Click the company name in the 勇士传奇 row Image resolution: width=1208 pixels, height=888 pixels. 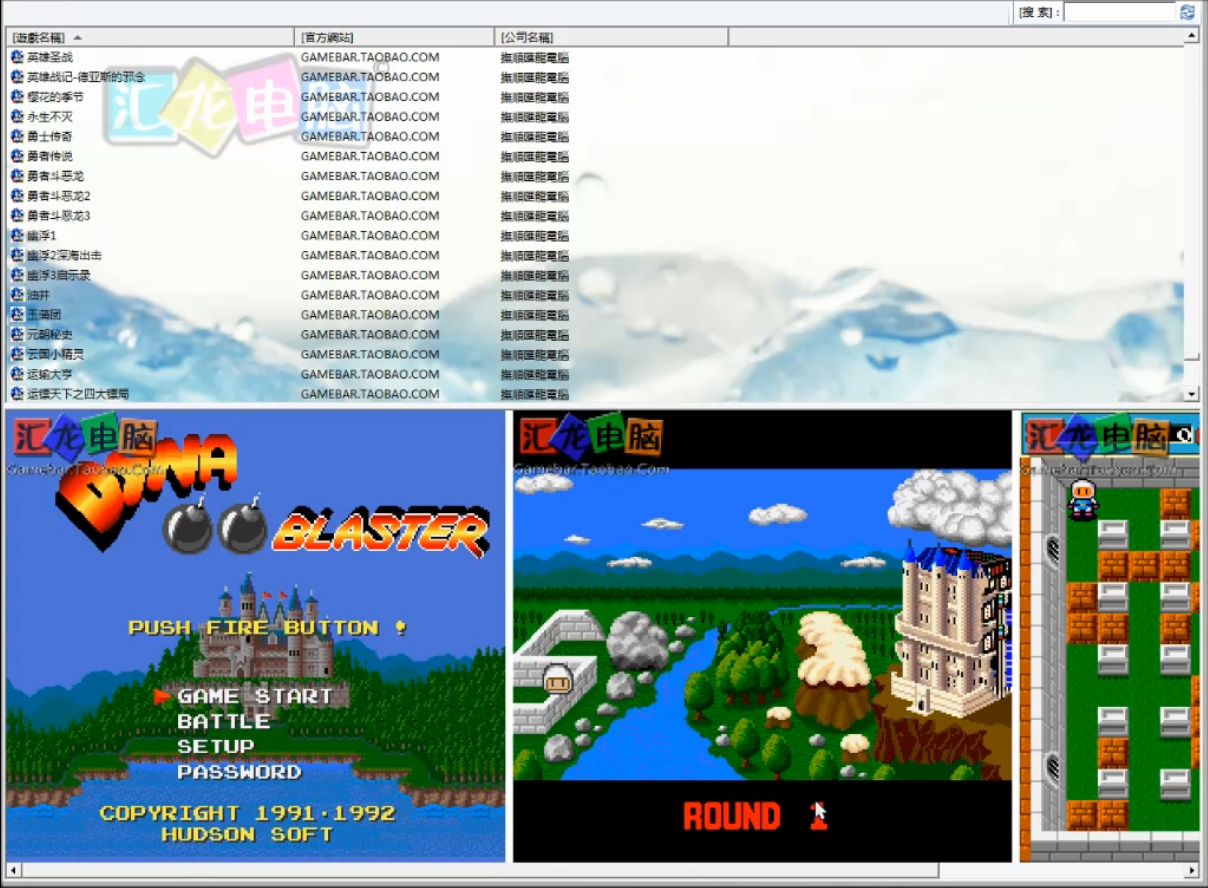point(535,137)
